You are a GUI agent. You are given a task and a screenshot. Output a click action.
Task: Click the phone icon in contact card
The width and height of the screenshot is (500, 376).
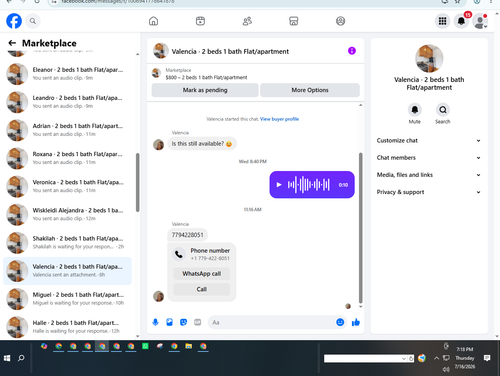[179, 254]
